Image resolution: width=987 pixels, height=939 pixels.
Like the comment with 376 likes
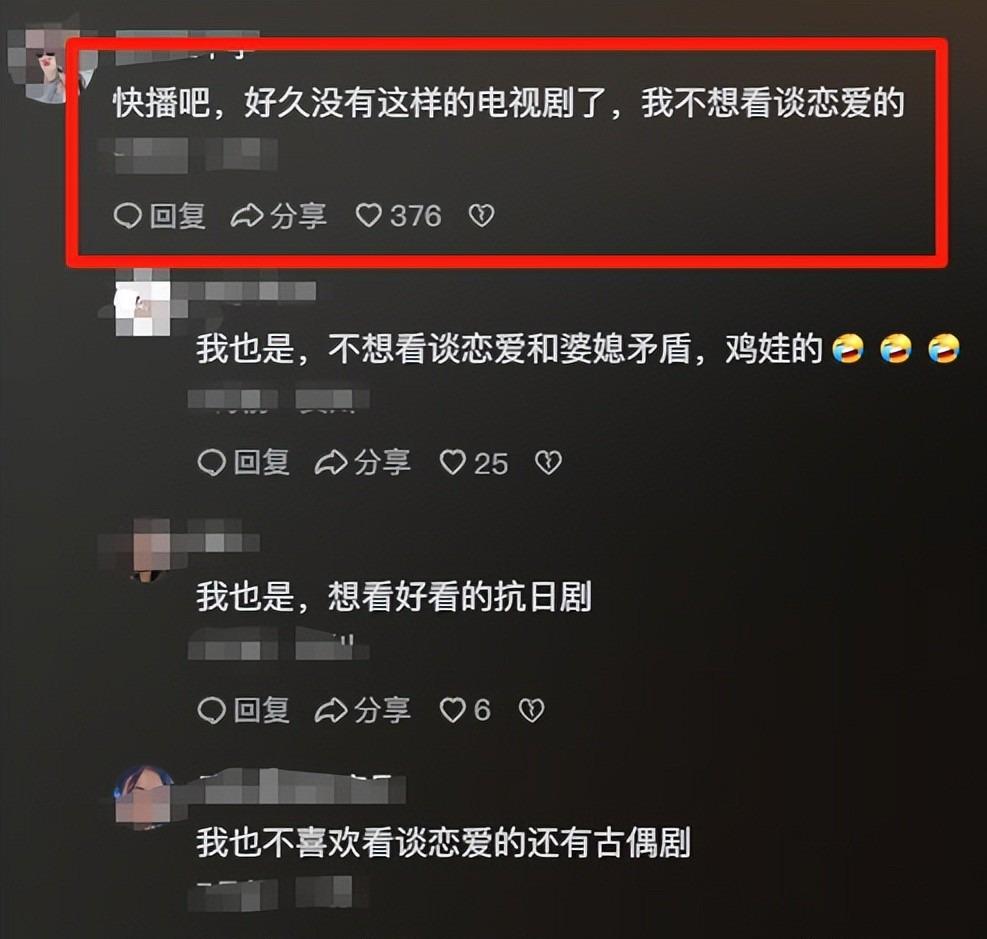[369, 216]
